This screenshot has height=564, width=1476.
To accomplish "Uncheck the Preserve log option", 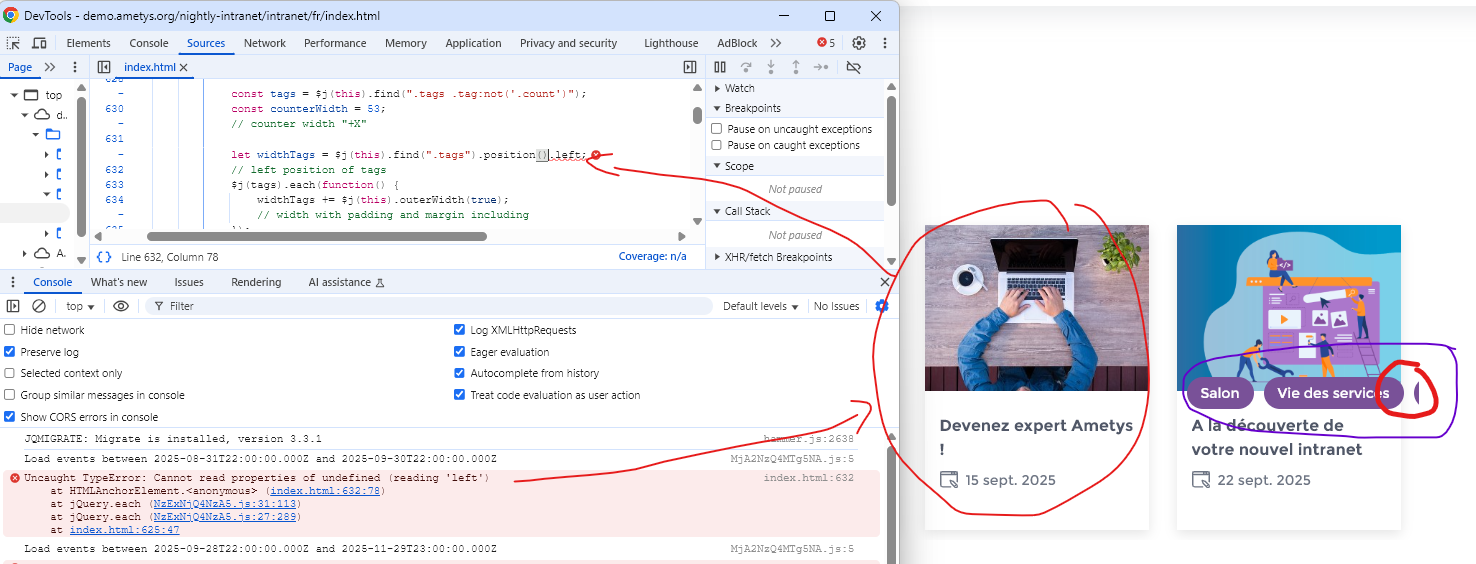I will click(x=10, y=352).
